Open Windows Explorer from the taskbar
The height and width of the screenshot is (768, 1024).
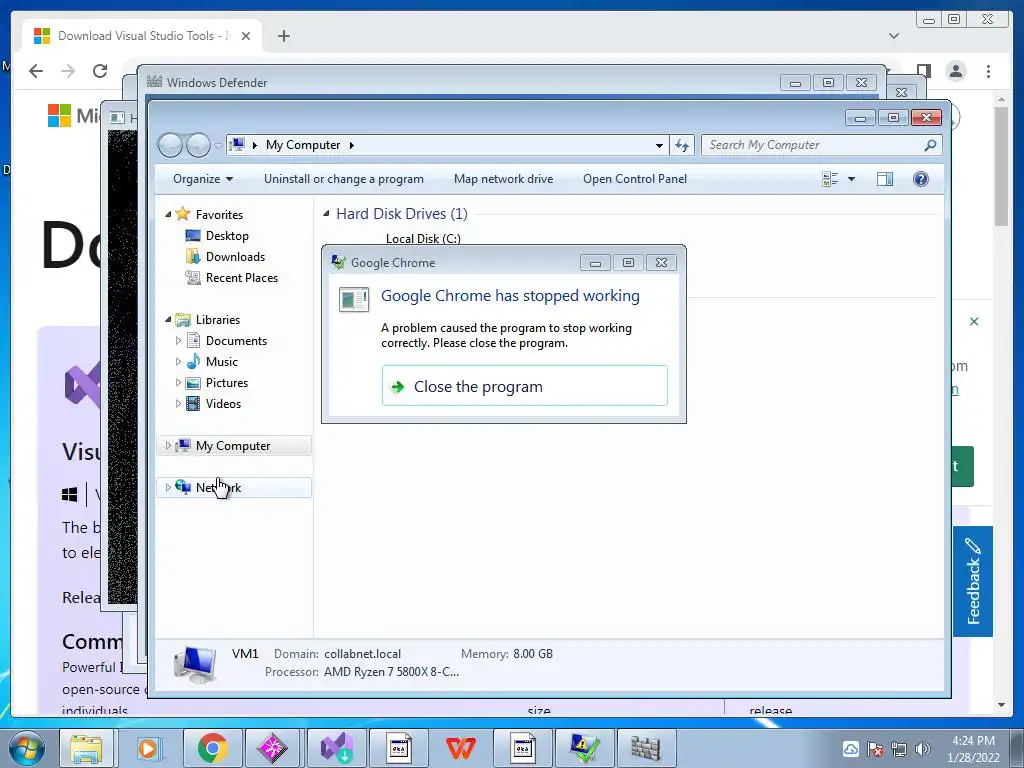86,748
